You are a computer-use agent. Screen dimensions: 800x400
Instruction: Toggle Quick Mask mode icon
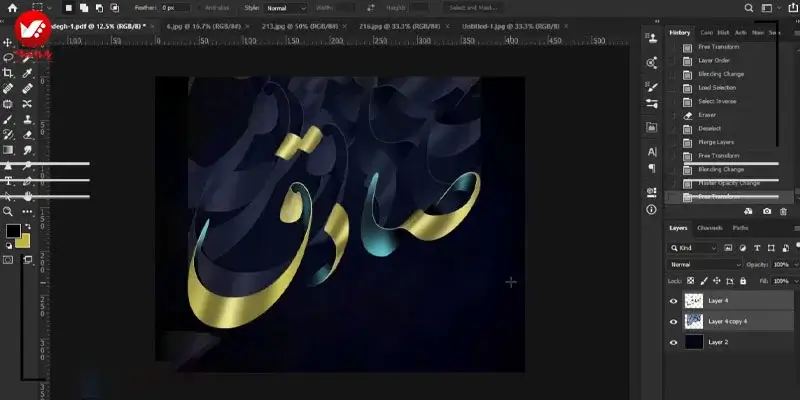(8, 260)
